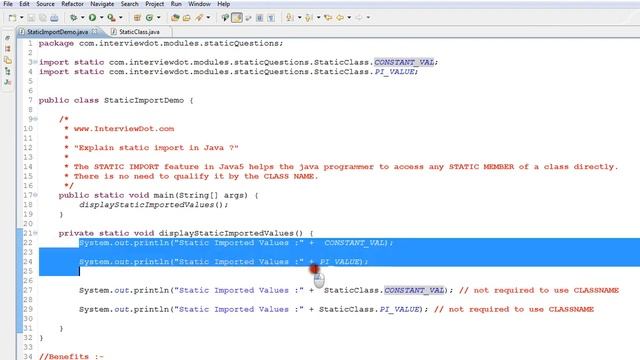Collapse the main method fold at line 17
Image resolution: width=640 pixels, height=360 pixels.
pyautogui.click(x=35, y=195)
